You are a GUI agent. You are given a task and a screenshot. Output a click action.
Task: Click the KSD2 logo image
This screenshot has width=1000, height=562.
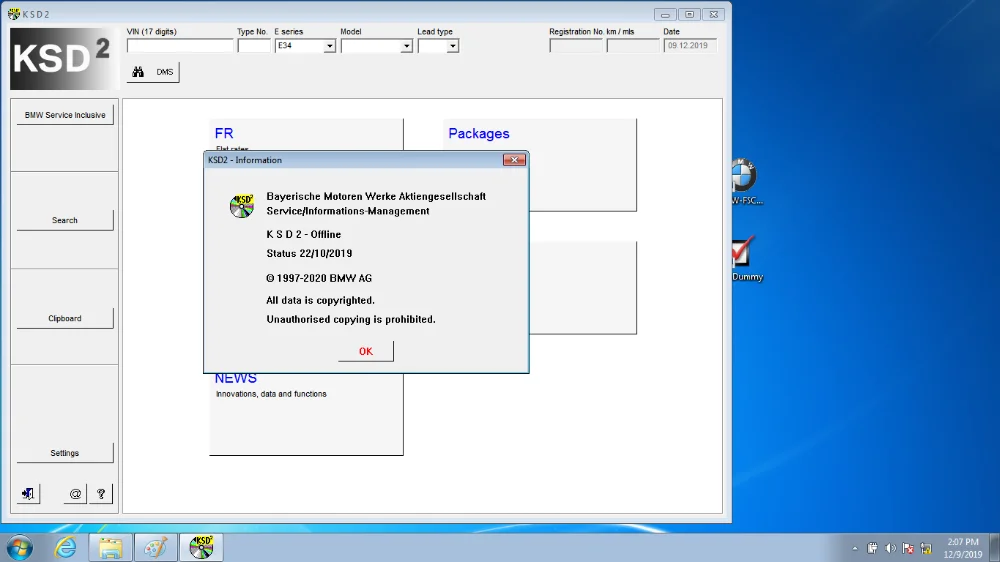[x=62, y=59]
